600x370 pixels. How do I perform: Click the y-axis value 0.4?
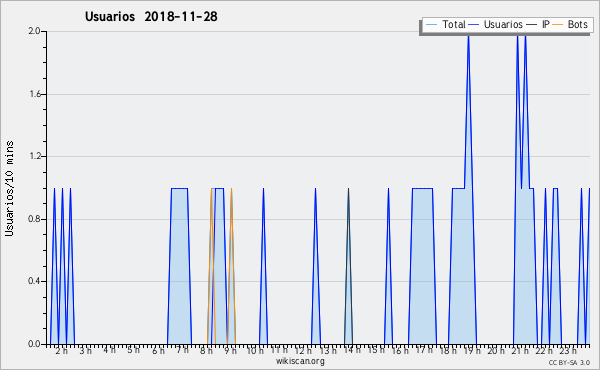point(34,281)
